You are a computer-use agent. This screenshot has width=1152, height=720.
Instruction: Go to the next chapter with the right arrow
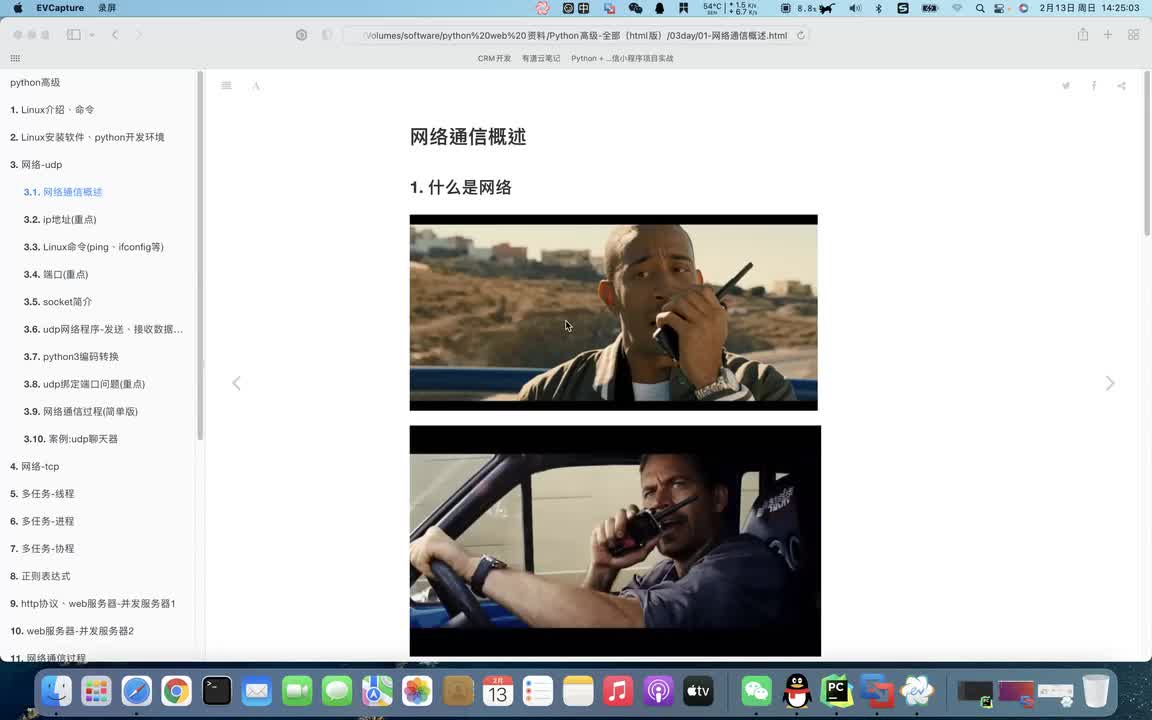1110,383
